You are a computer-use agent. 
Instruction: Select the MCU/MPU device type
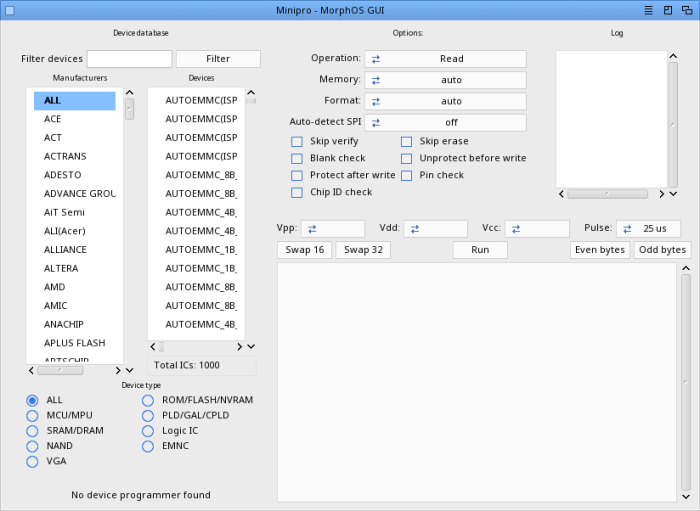(x=32, y=415)
